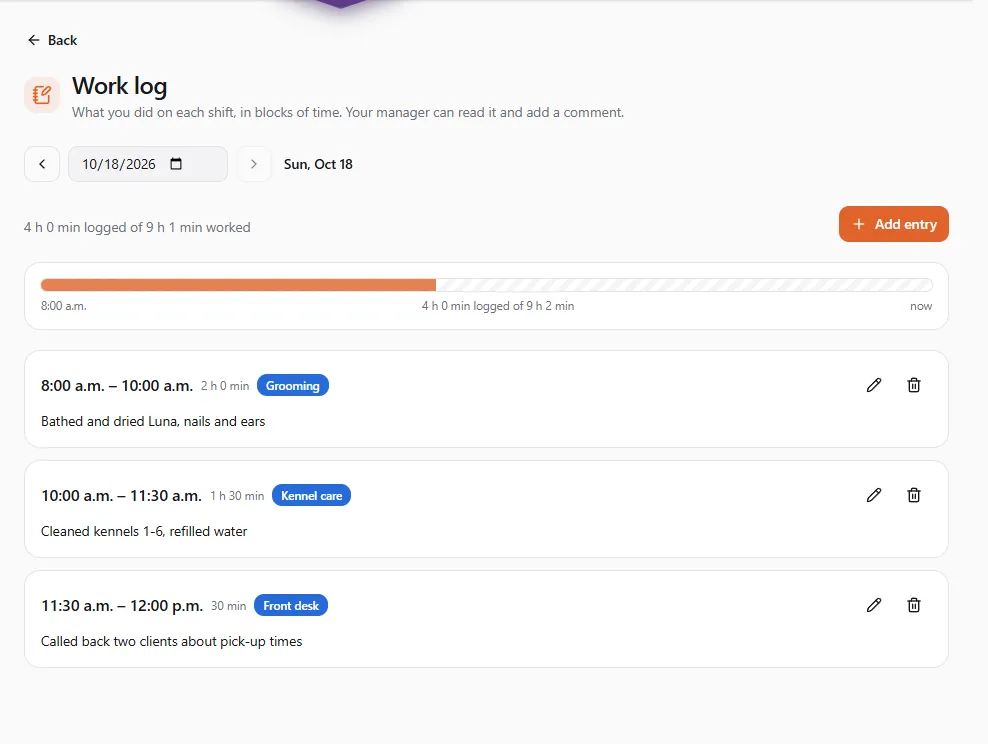Click the '2 h 0 min' duration
The height and width of the screenshot is (744, 988).
click(x=225, y=386)
